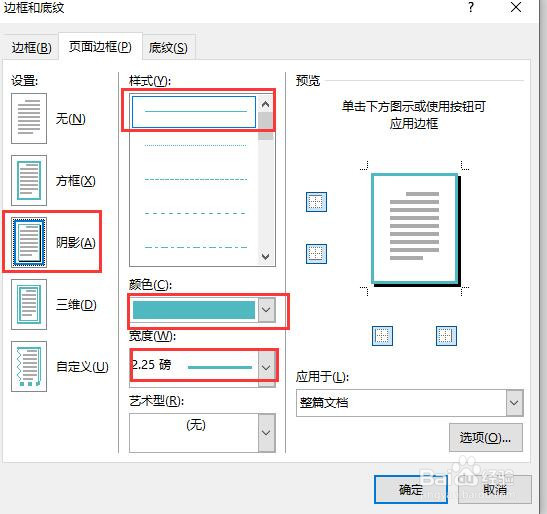Open the 选项(O)... options button
Viewport: 547px width, 514px height.
pos(486,438)
